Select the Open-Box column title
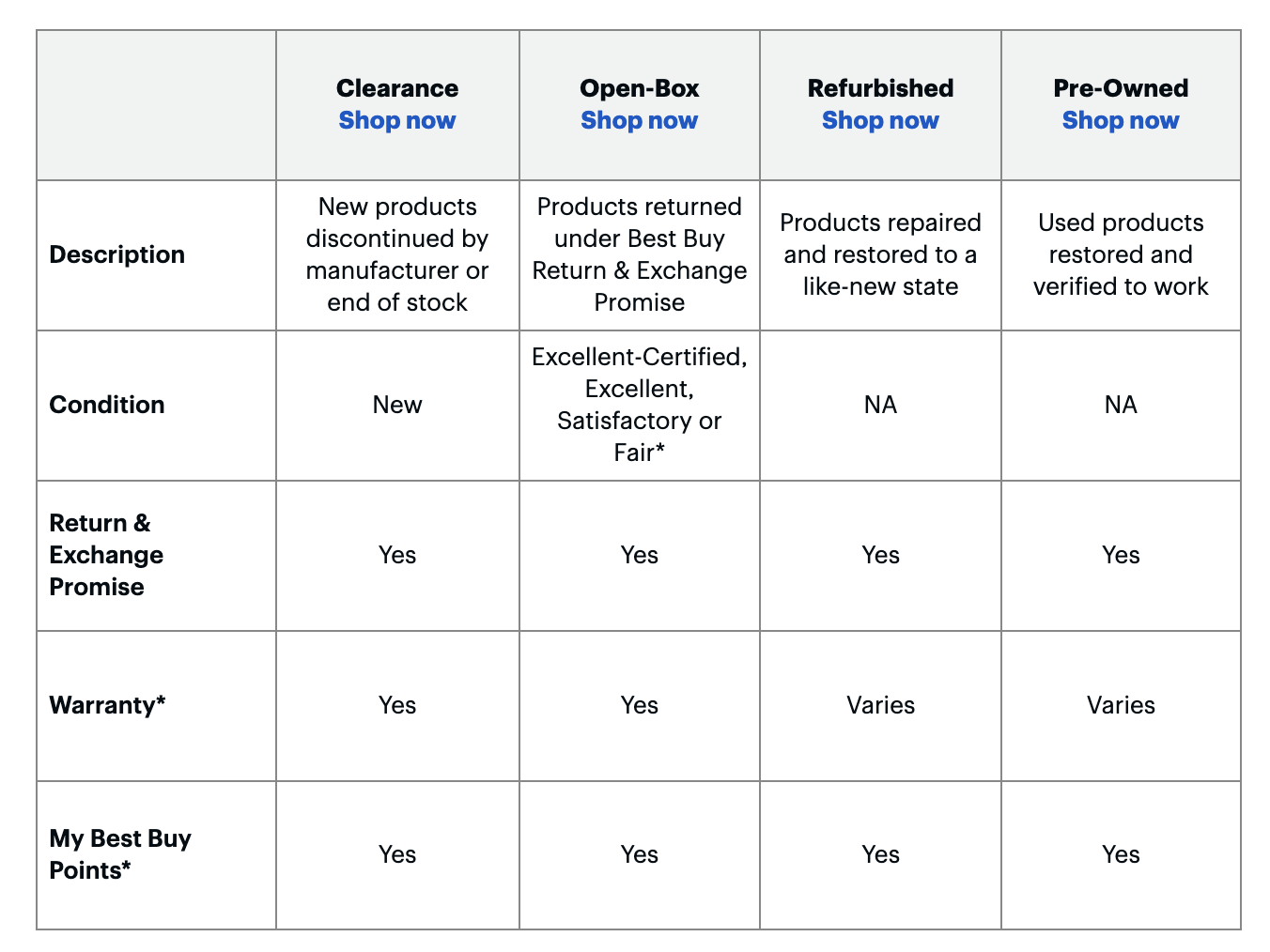 [639, 88]
